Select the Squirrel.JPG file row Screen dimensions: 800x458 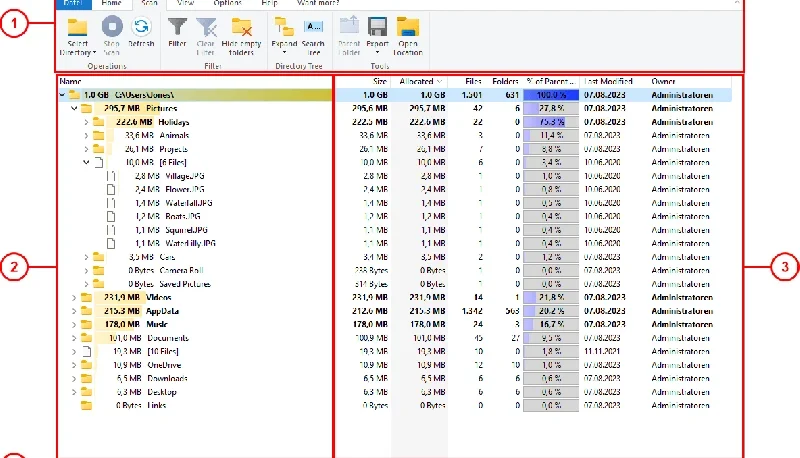coord(187,230)
